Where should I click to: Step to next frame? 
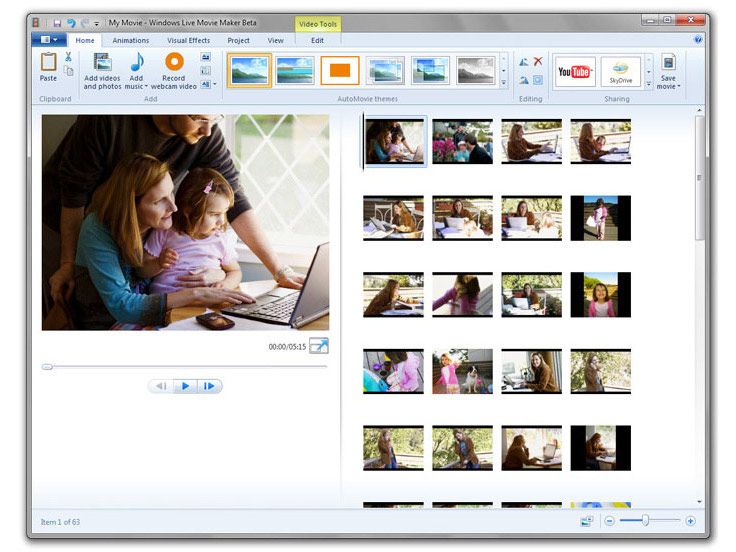[x=209, y=386]
